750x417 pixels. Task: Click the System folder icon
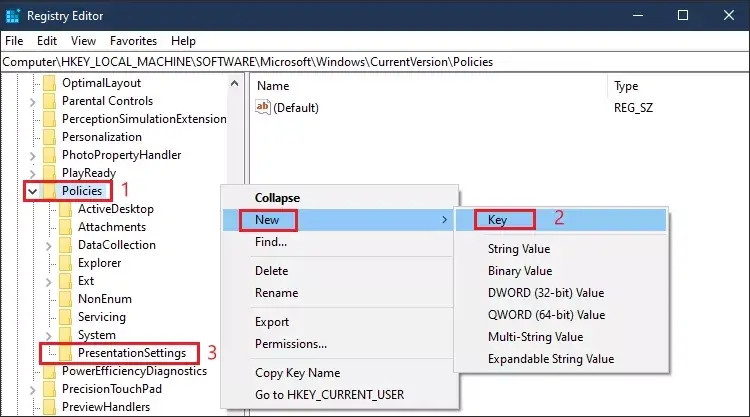point(66,335)
